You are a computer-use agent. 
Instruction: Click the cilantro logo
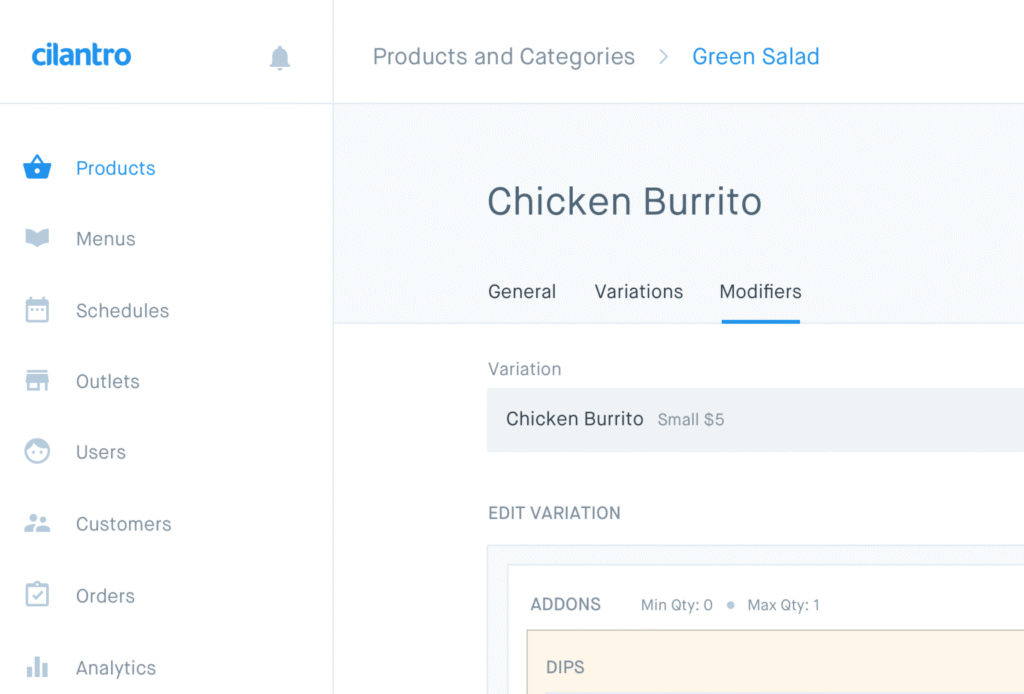click(81, 55)
